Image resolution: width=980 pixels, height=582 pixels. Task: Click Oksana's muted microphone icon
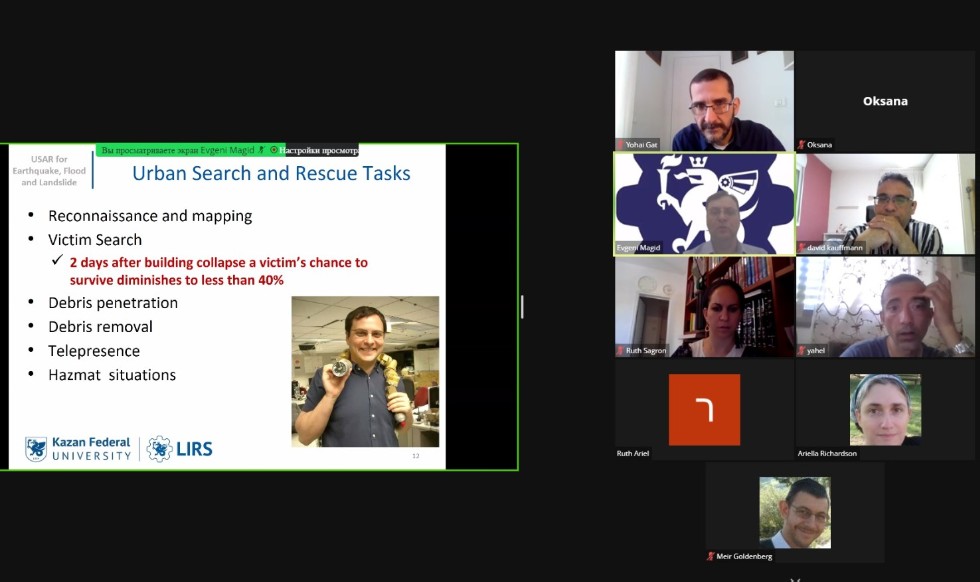pyautogui.click(x=801, y=145)
